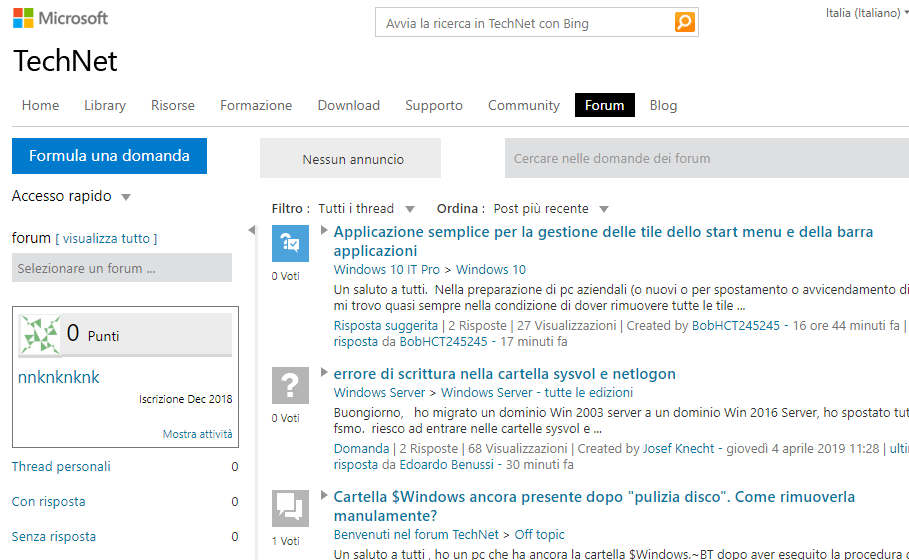This screenshot has height=560, width=909.
Task: Open the Senza risposta link
Action: pos(54,536)
